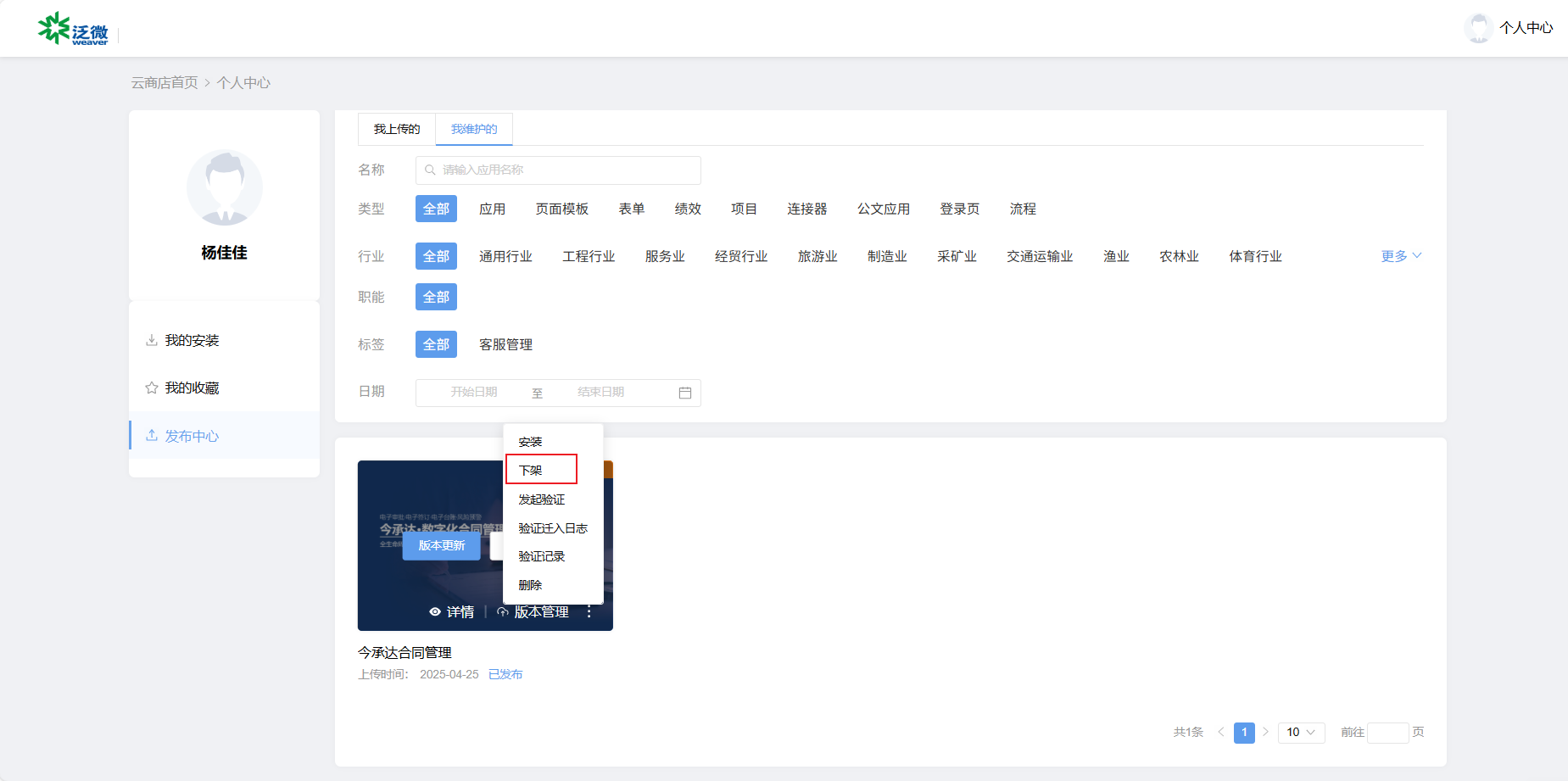Go to 云商店首页 breadcrumb
This screenshot has width=1568, height=781.
[x=165, y=82]
